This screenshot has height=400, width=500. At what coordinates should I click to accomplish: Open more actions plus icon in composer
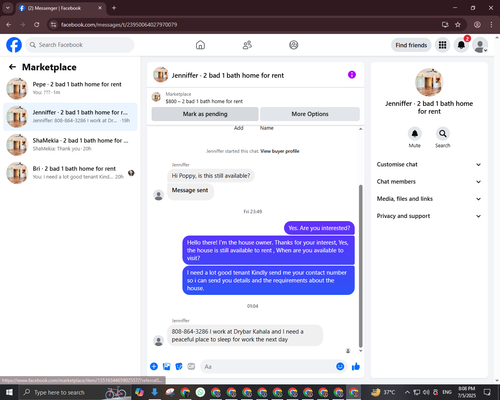154,367
